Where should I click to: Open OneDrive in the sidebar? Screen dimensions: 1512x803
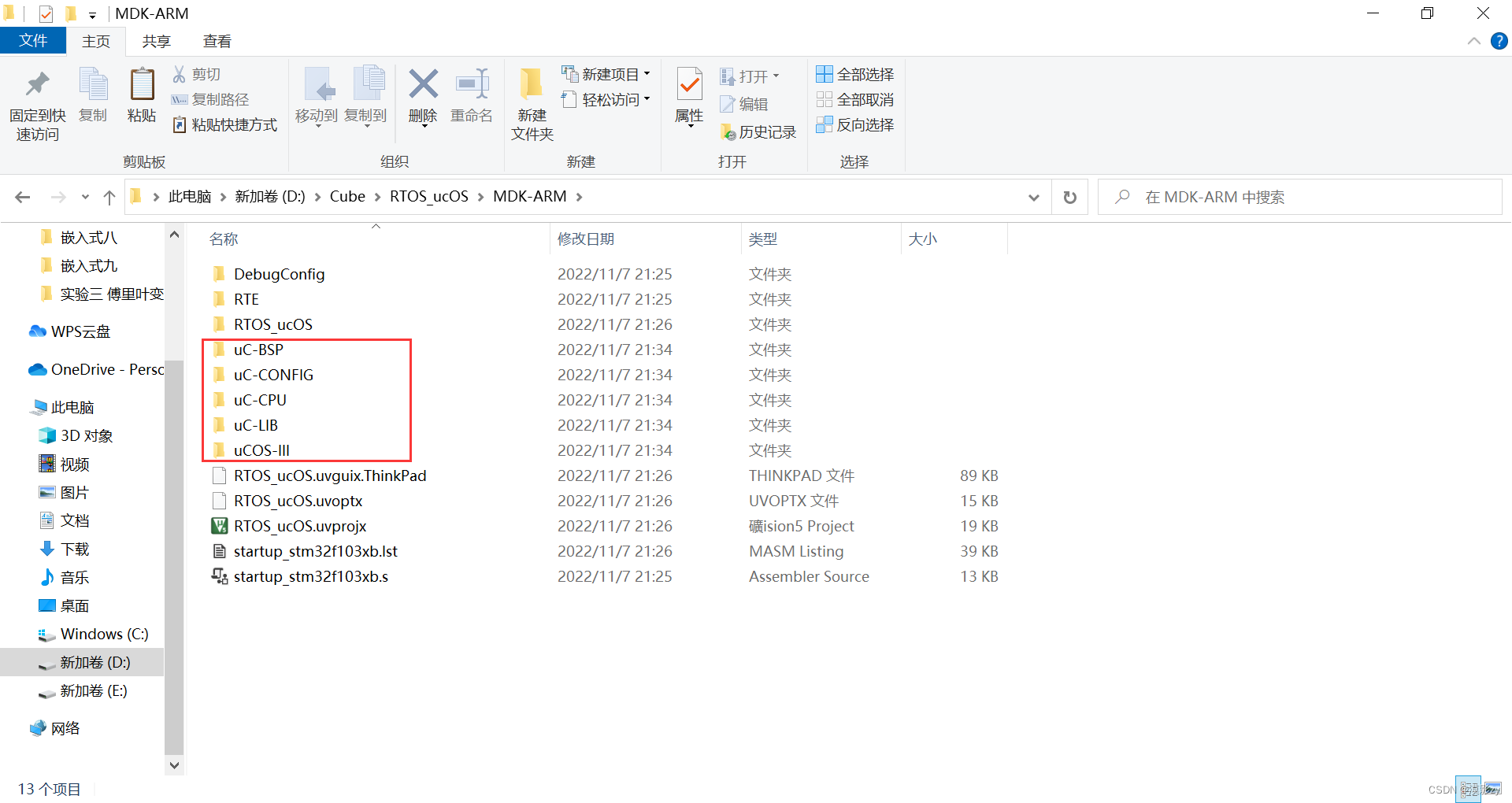tap(96, 369)
